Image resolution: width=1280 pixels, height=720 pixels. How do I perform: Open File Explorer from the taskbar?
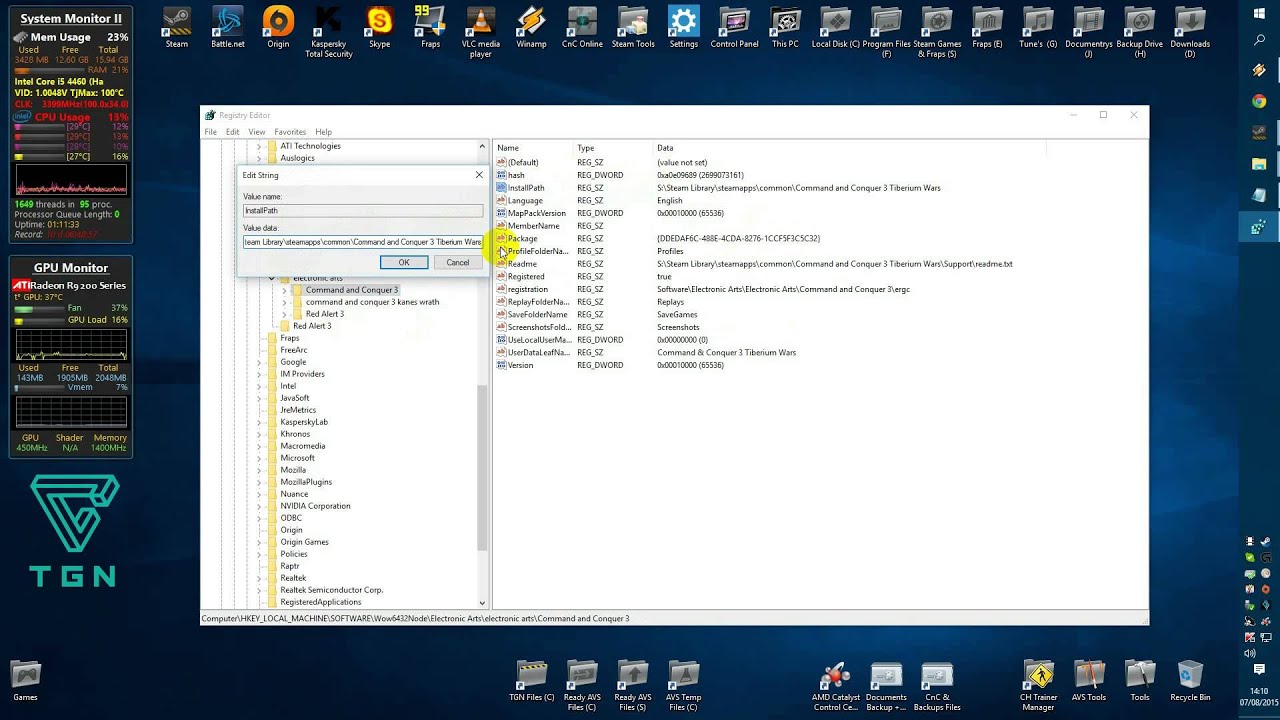click(1260, 163)
